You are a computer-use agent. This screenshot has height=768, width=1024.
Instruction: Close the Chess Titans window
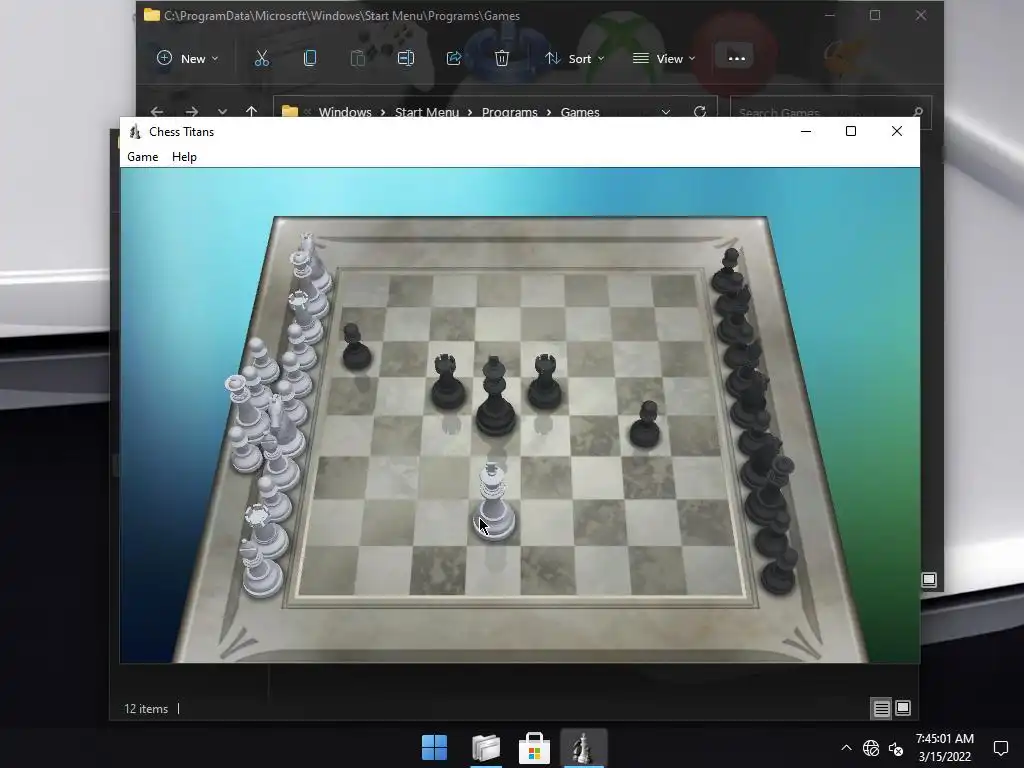click(x=897, y=131)
